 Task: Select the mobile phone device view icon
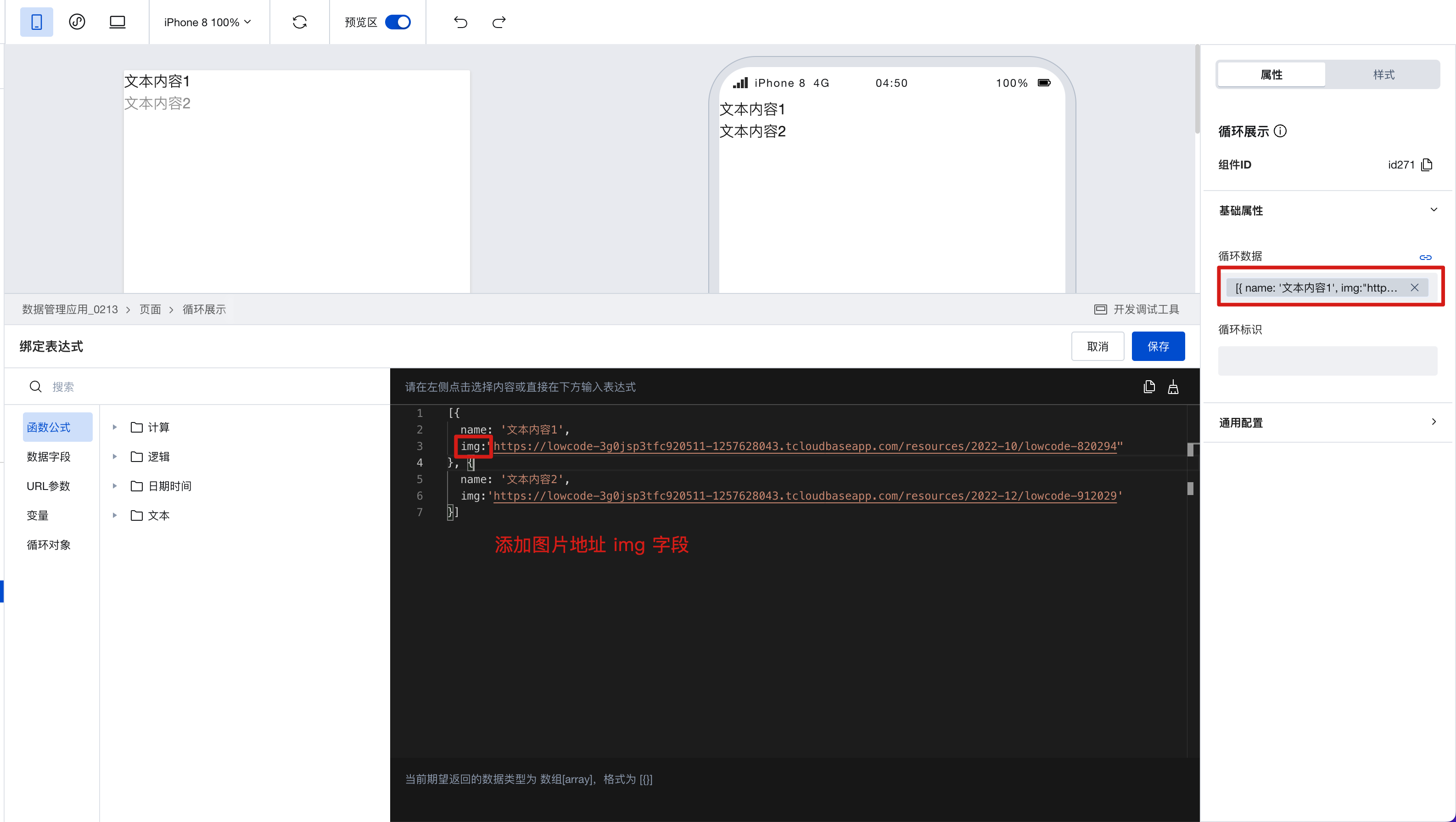36,22
